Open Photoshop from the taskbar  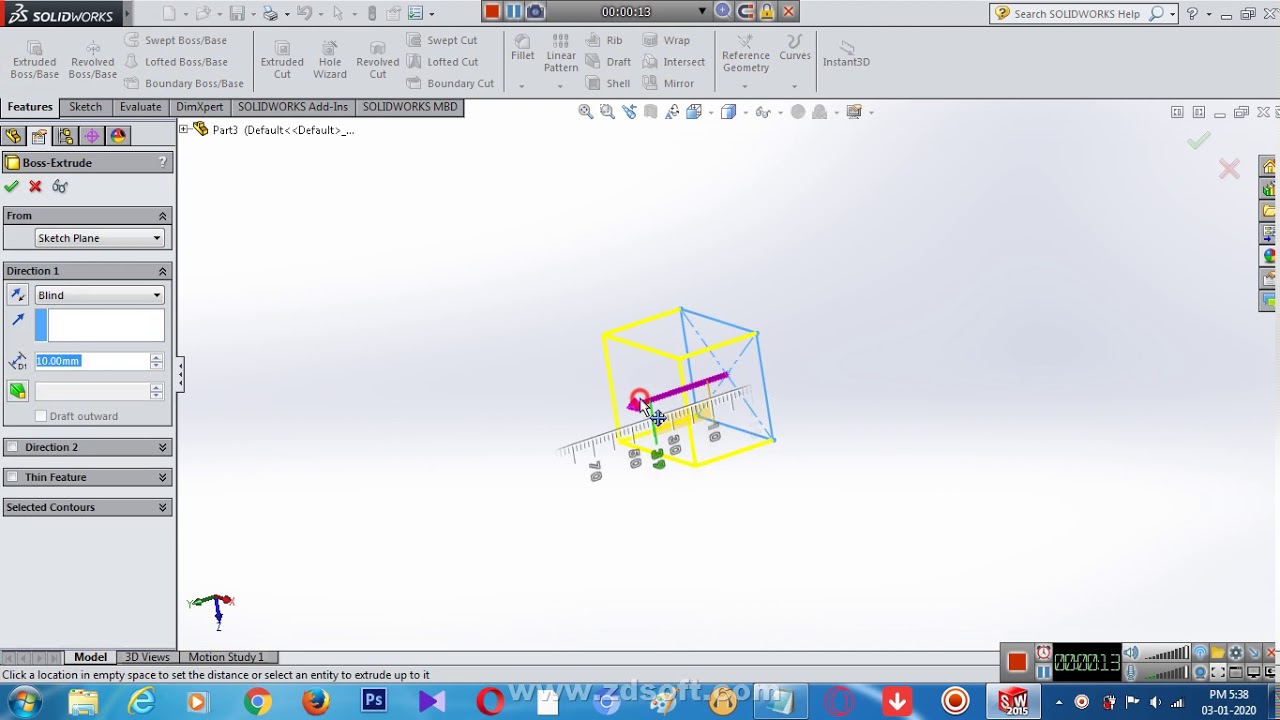[374, 701]
